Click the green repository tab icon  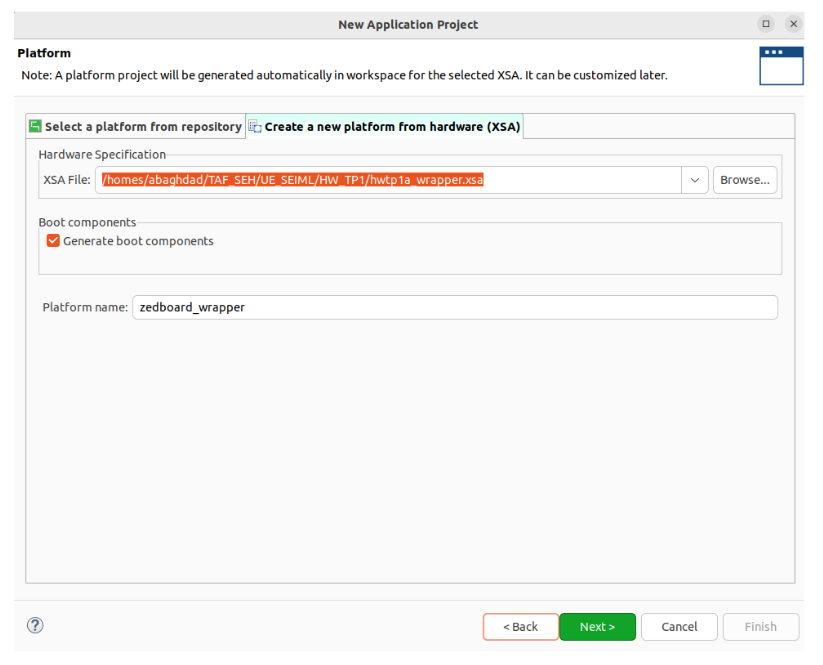pyautogui.click(x=35, y=126)
